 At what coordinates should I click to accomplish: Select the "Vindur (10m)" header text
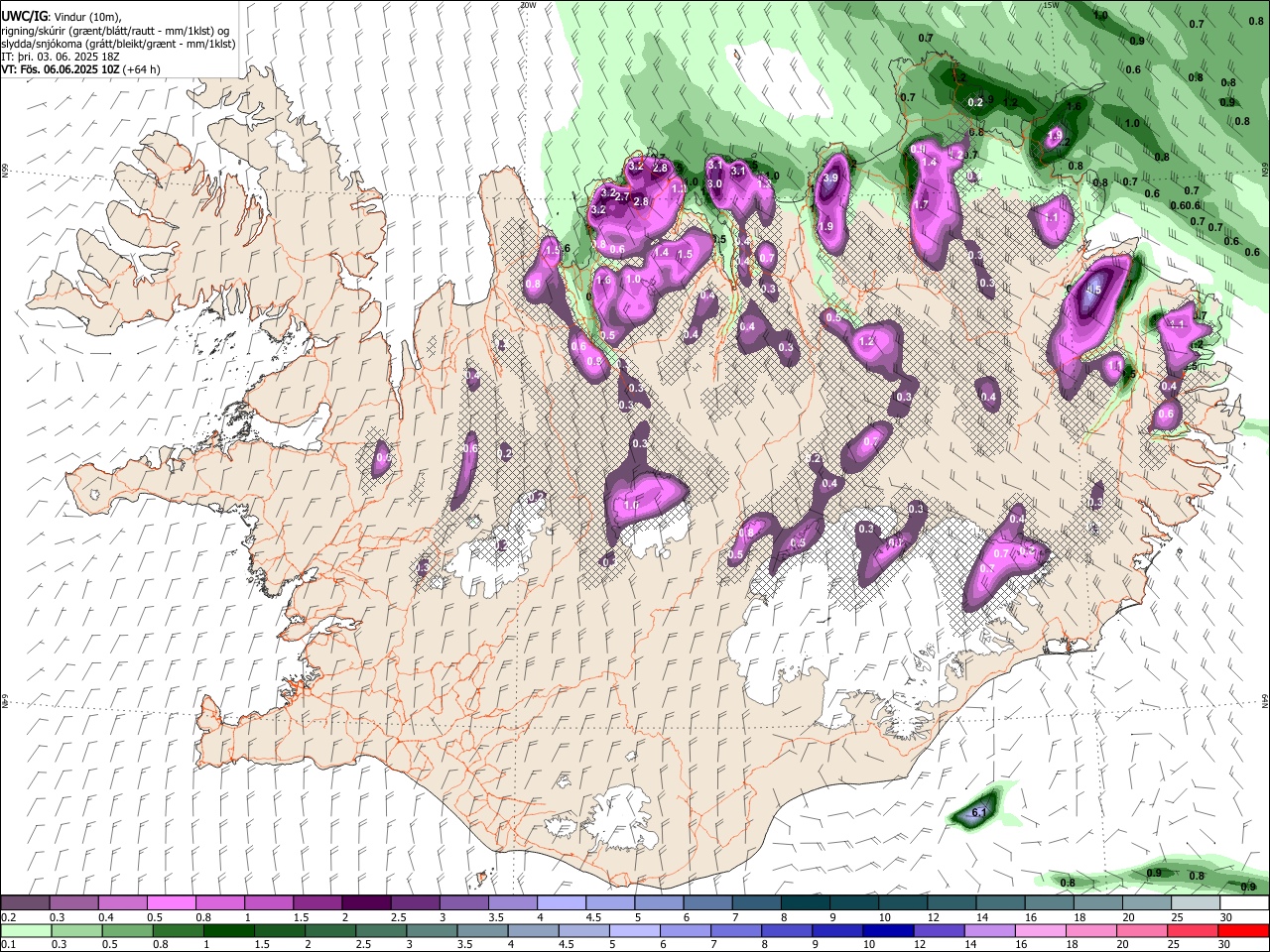tap(85, 16)
